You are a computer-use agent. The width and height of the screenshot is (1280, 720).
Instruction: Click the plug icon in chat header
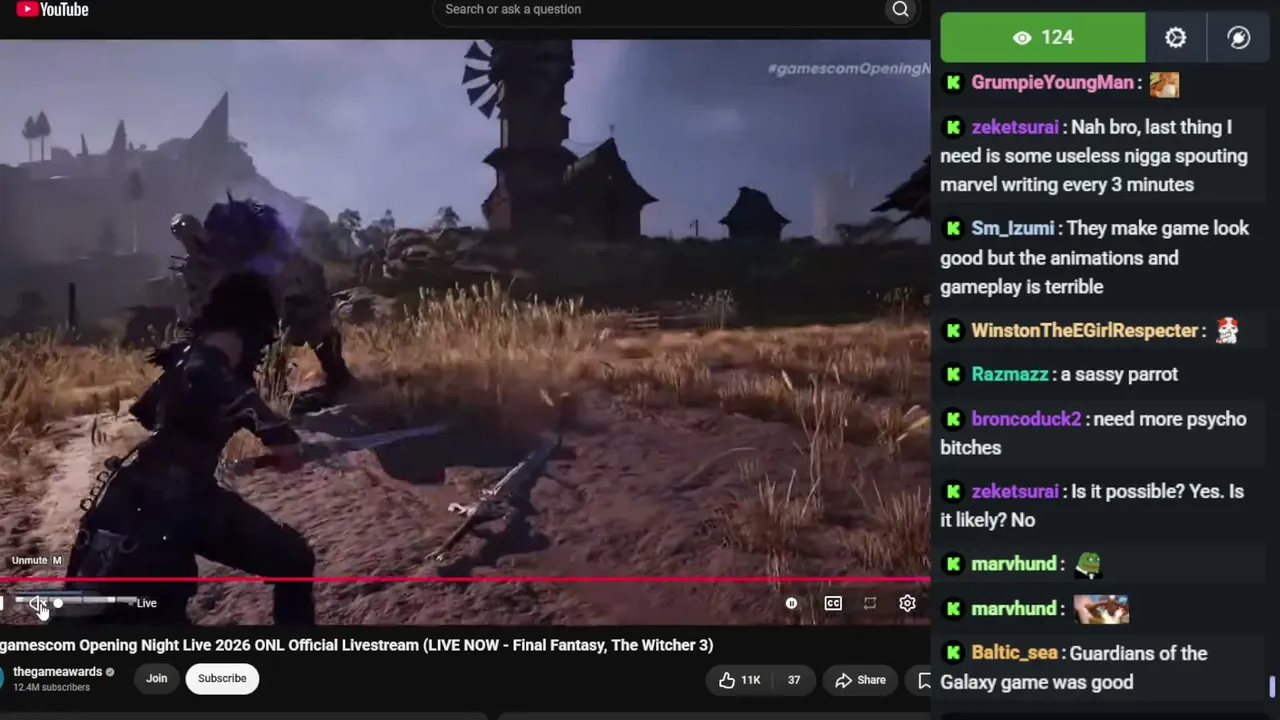(x=1239, y=37)
